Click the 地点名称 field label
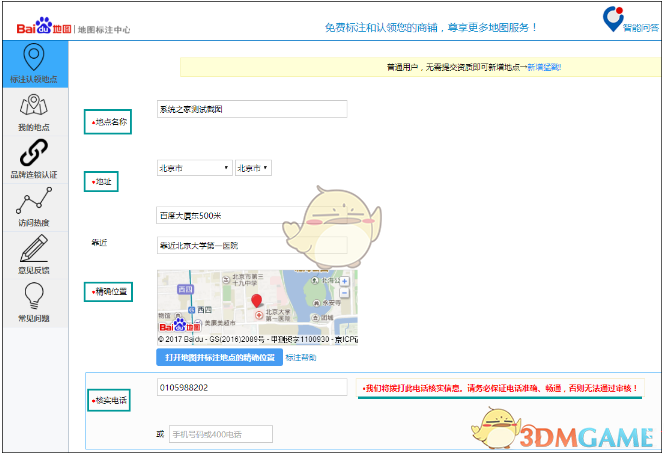The image size is (664, 456). point(111,122)
